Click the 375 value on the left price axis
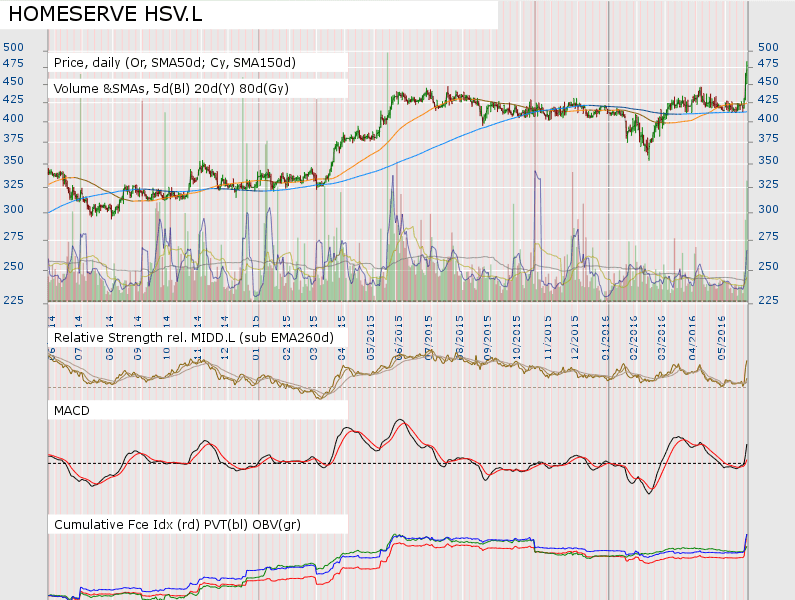 pos(14,138)
